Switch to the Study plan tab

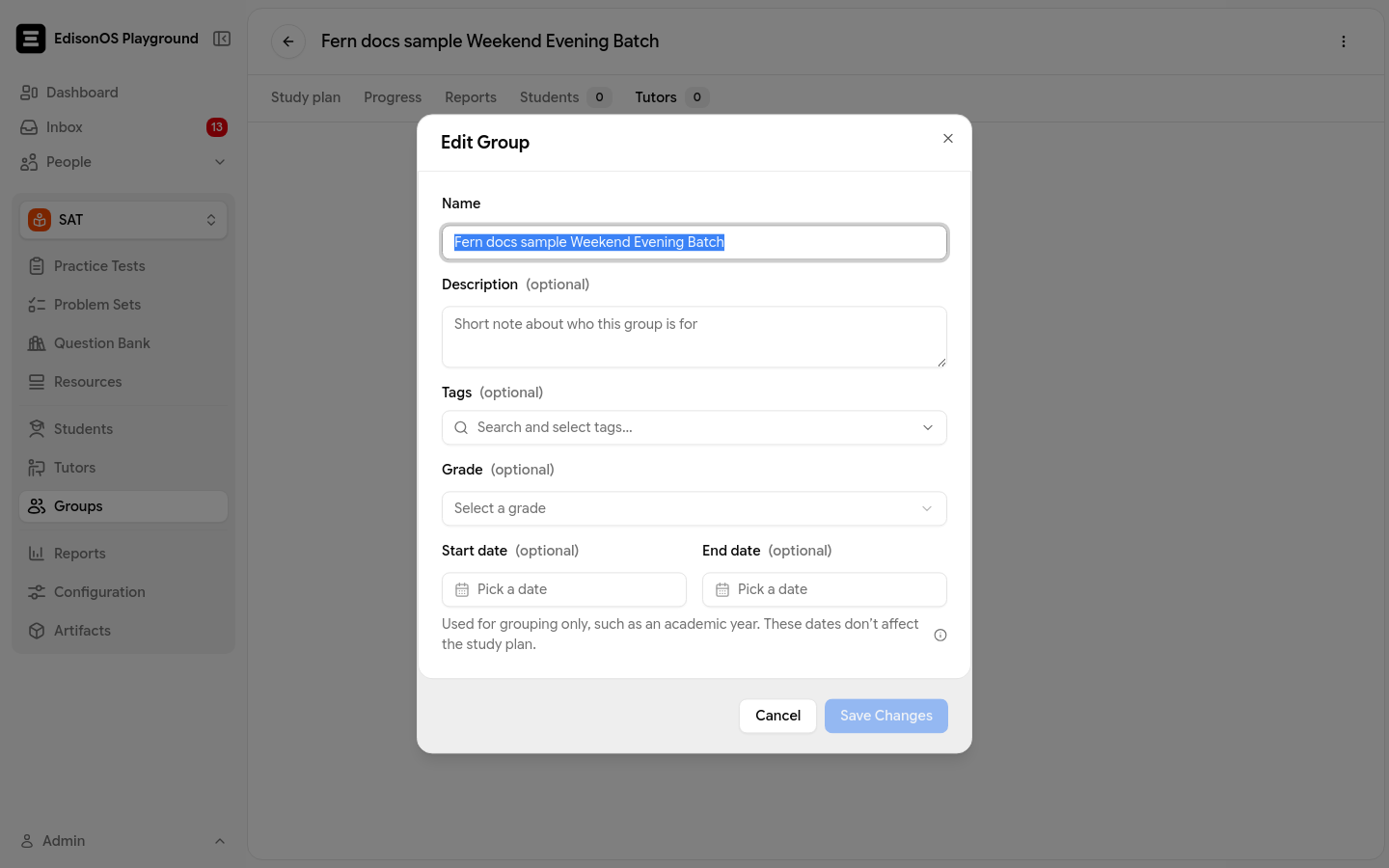point(306,97)
